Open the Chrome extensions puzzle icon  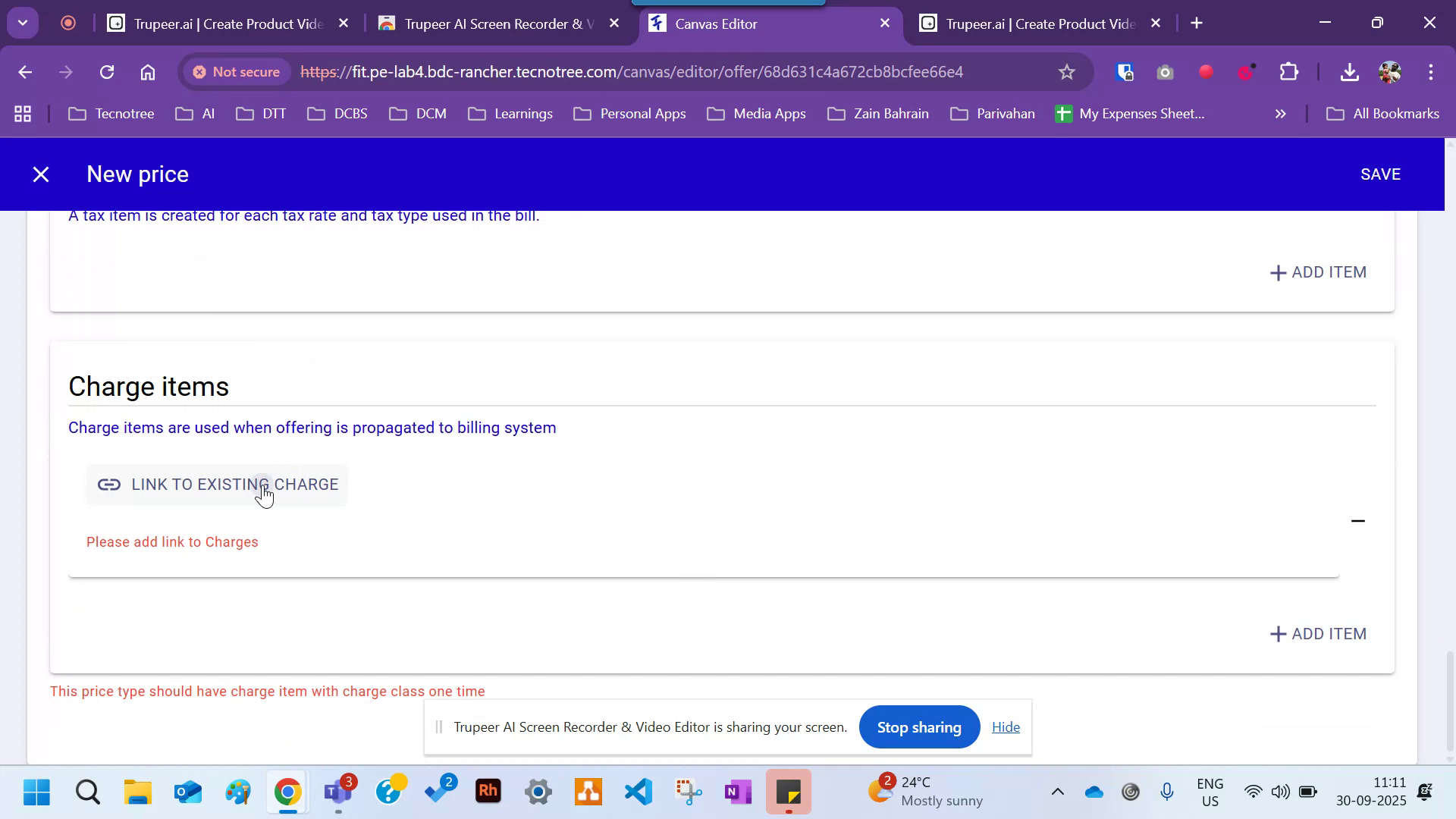click(1289, 72)
